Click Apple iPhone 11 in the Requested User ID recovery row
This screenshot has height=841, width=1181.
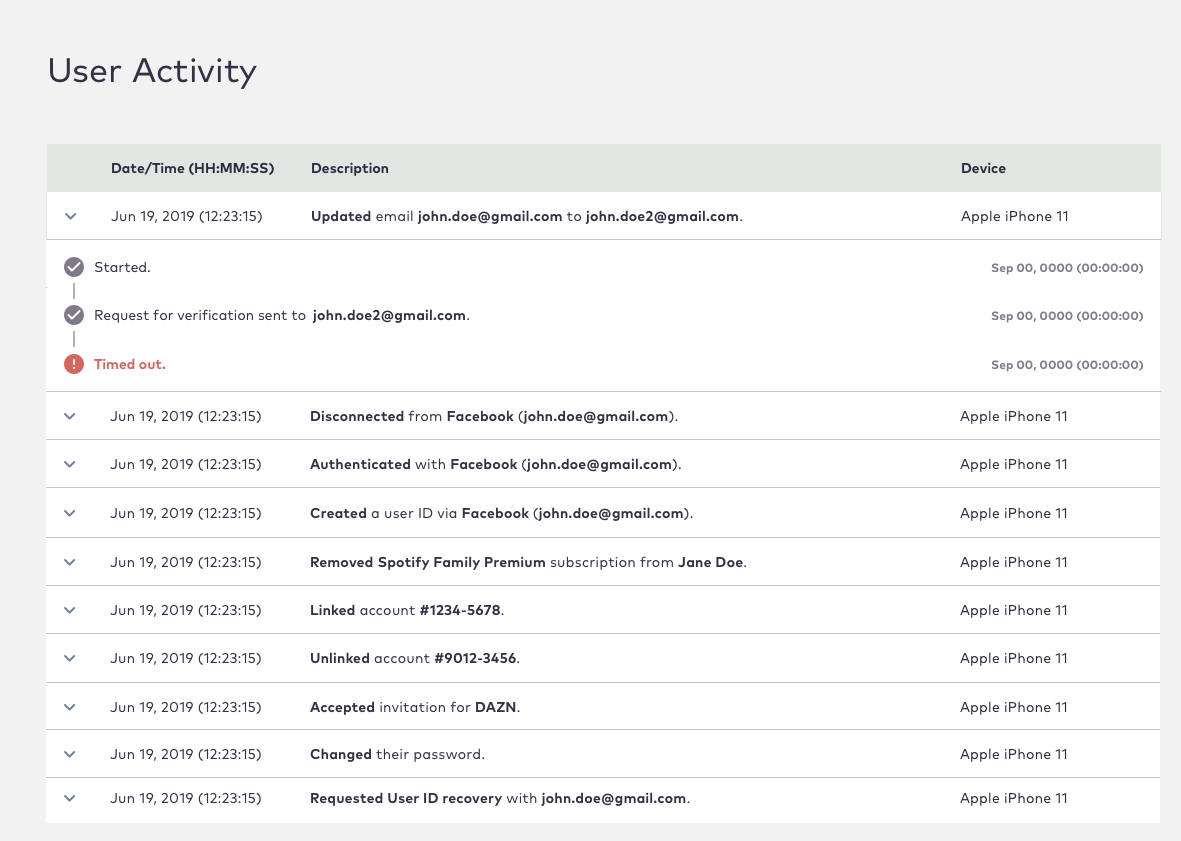[x=1014, y=799]
